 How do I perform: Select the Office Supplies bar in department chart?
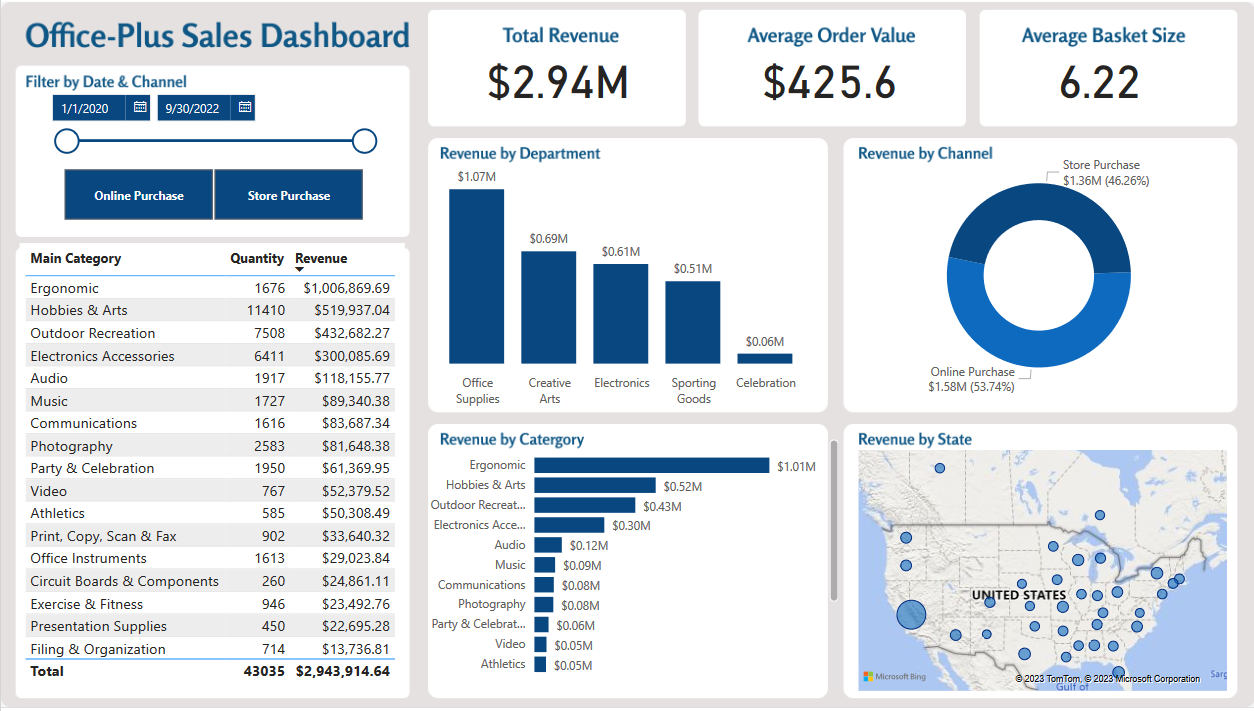click(x=477, y=276)
